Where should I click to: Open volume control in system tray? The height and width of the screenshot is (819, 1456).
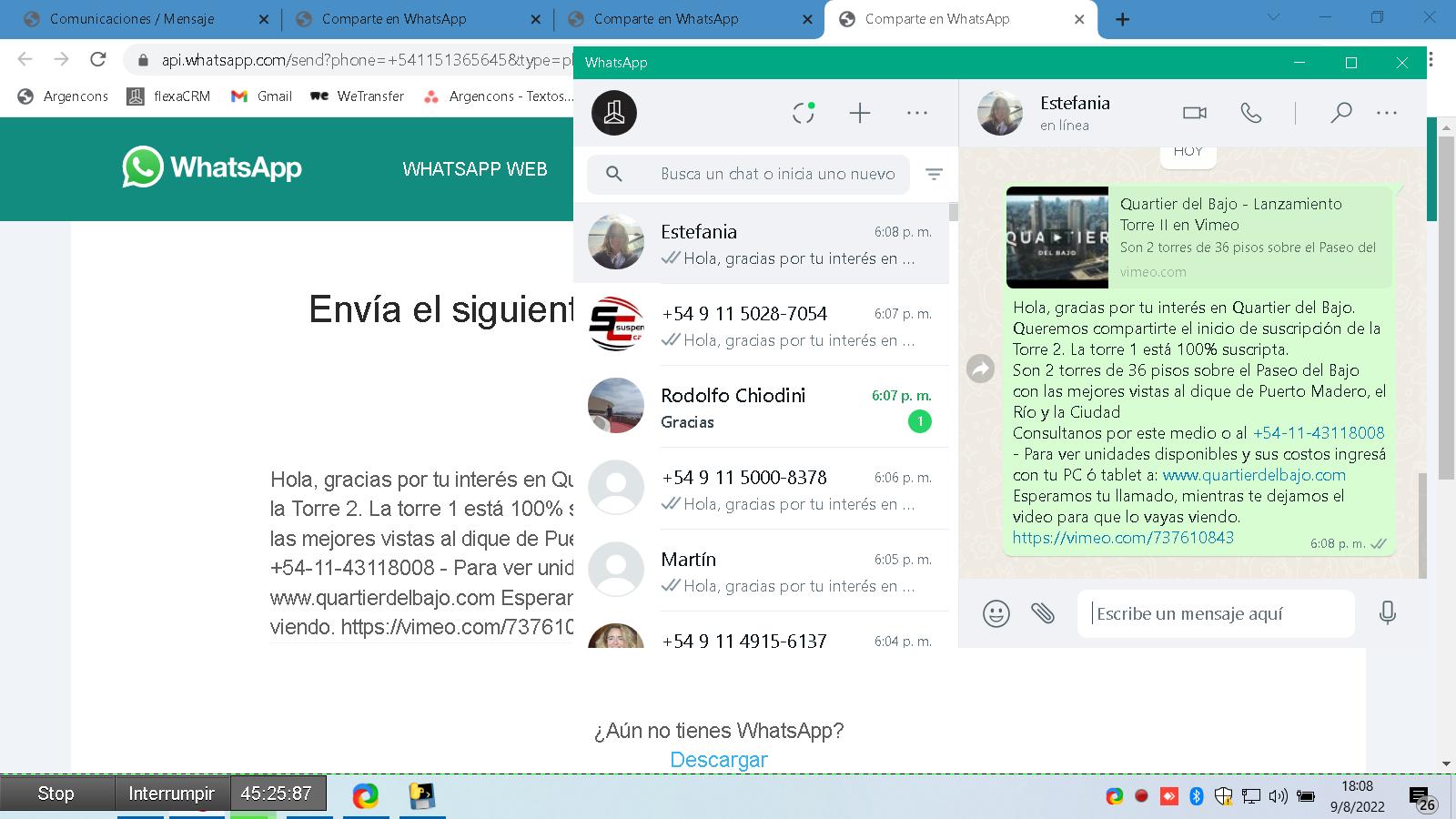tap(1279, 796)
